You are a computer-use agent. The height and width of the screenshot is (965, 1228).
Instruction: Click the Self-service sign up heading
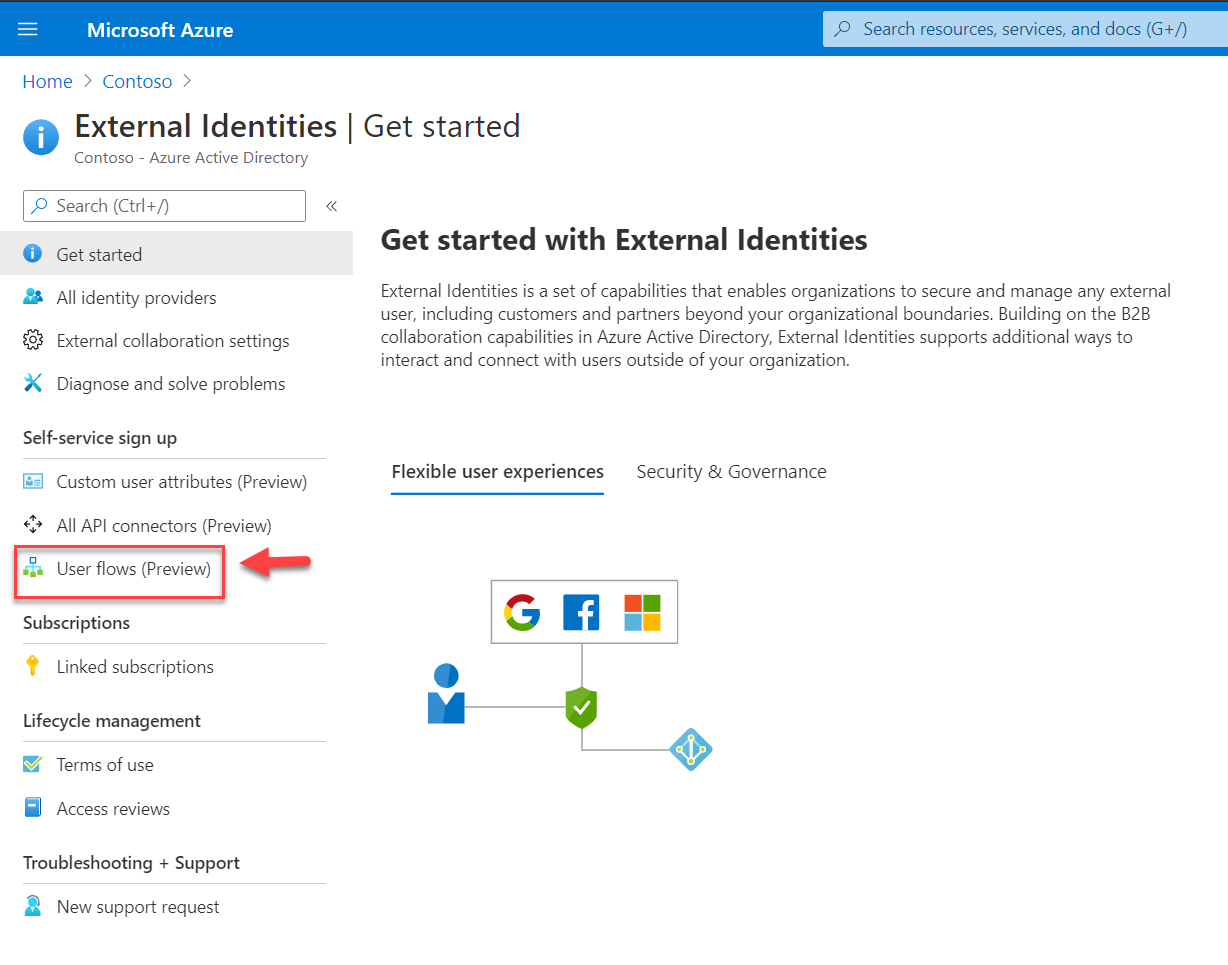(x=100, y=438)
